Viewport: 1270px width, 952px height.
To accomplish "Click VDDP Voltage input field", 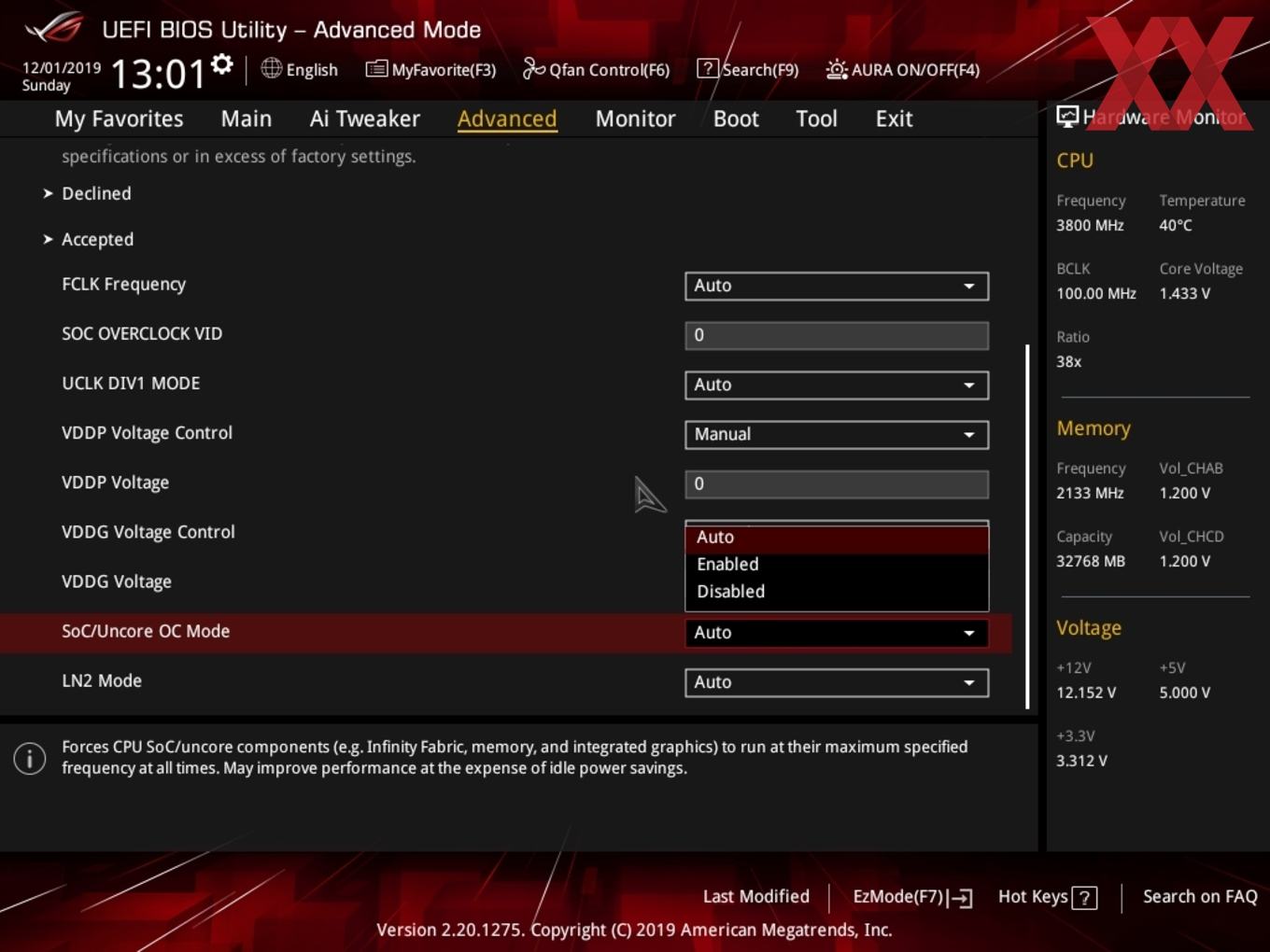I will (x=837, y=483).
